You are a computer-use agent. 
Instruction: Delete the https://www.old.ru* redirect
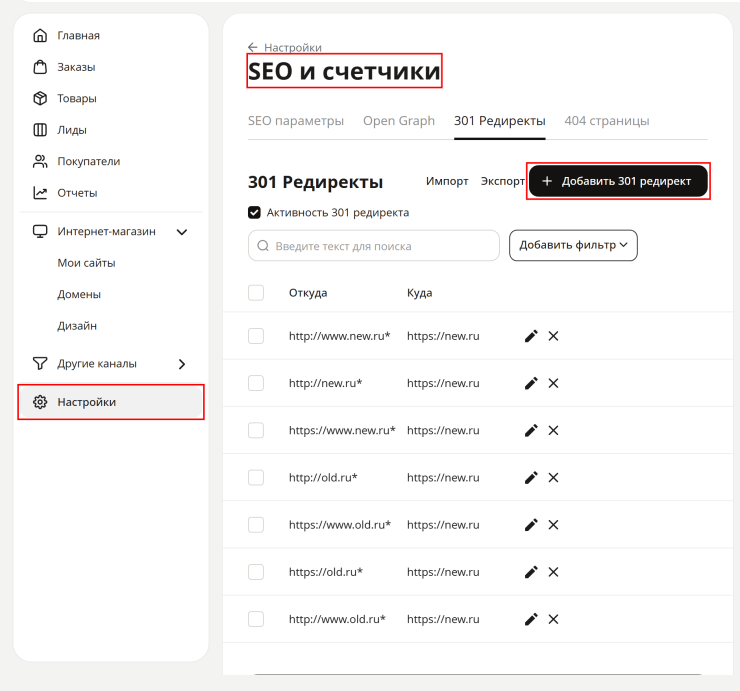coord(554,525)
